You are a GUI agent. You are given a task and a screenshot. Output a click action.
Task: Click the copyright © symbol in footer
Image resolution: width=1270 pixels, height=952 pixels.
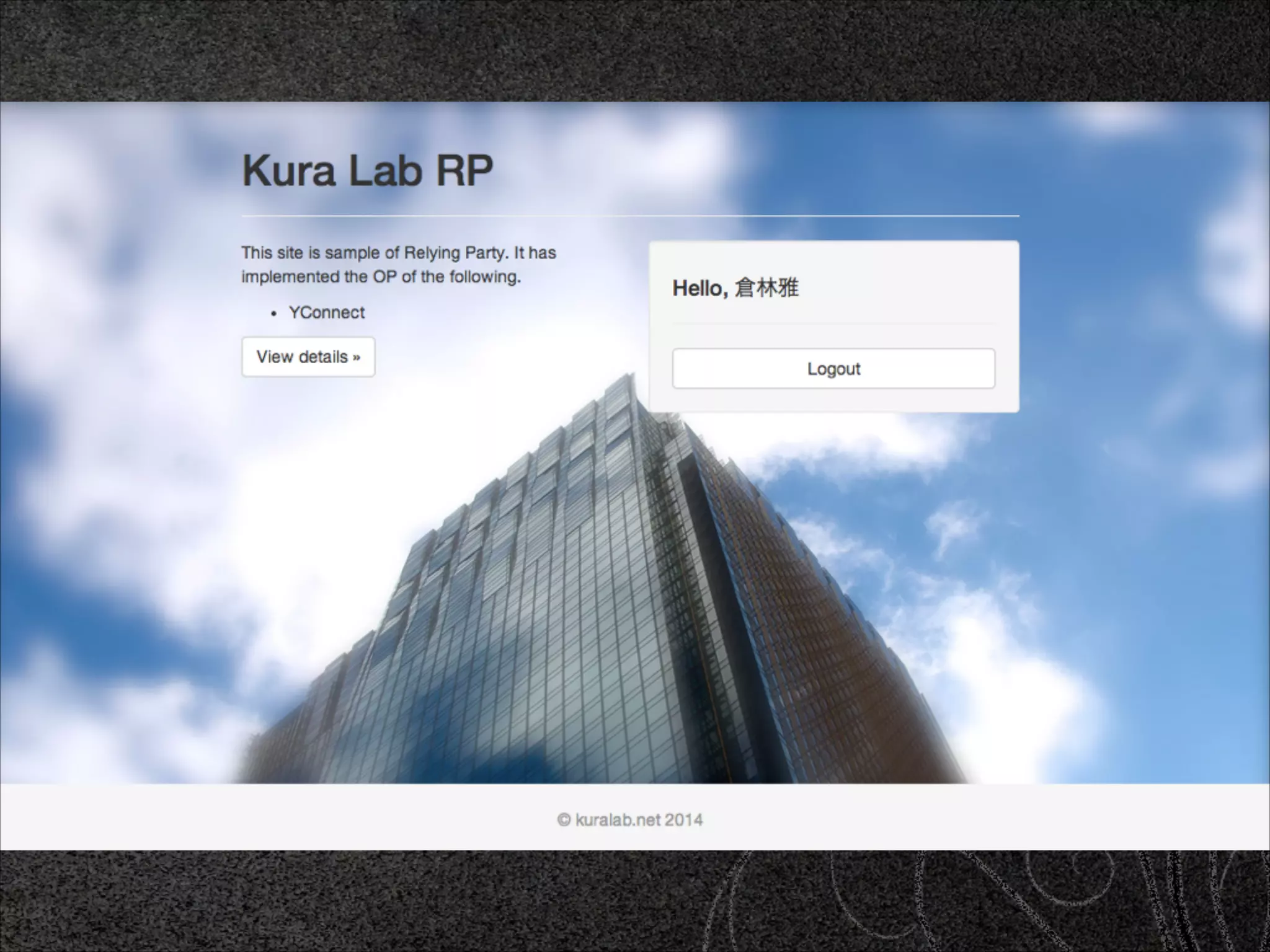point(564,820)
